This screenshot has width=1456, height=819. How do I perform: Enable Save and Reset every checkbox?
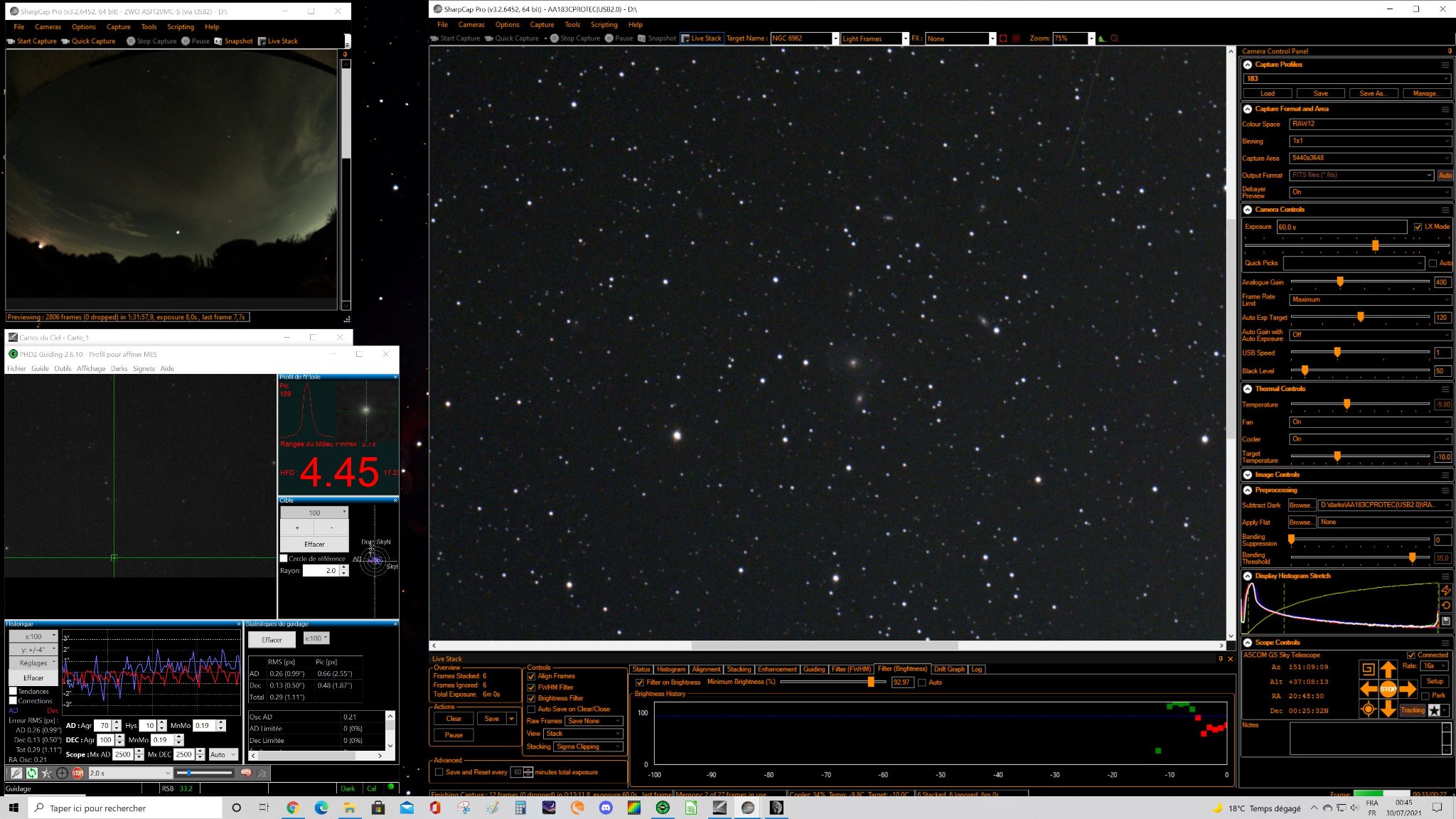click(439, 772)
